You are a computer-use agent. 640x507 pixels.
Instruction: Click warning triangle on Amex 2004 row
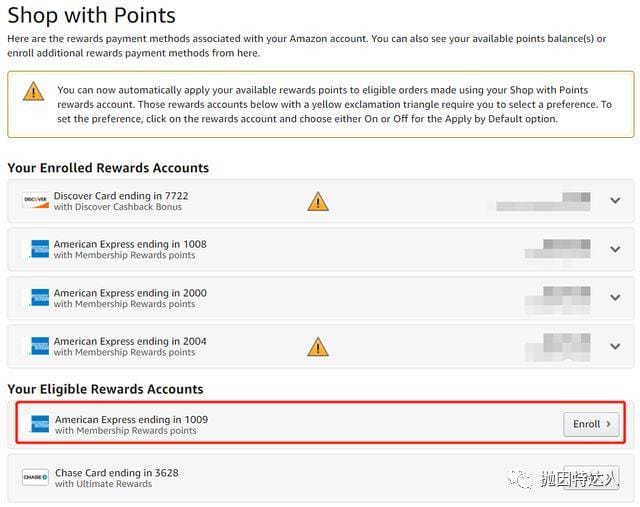[x=318, y=347]
